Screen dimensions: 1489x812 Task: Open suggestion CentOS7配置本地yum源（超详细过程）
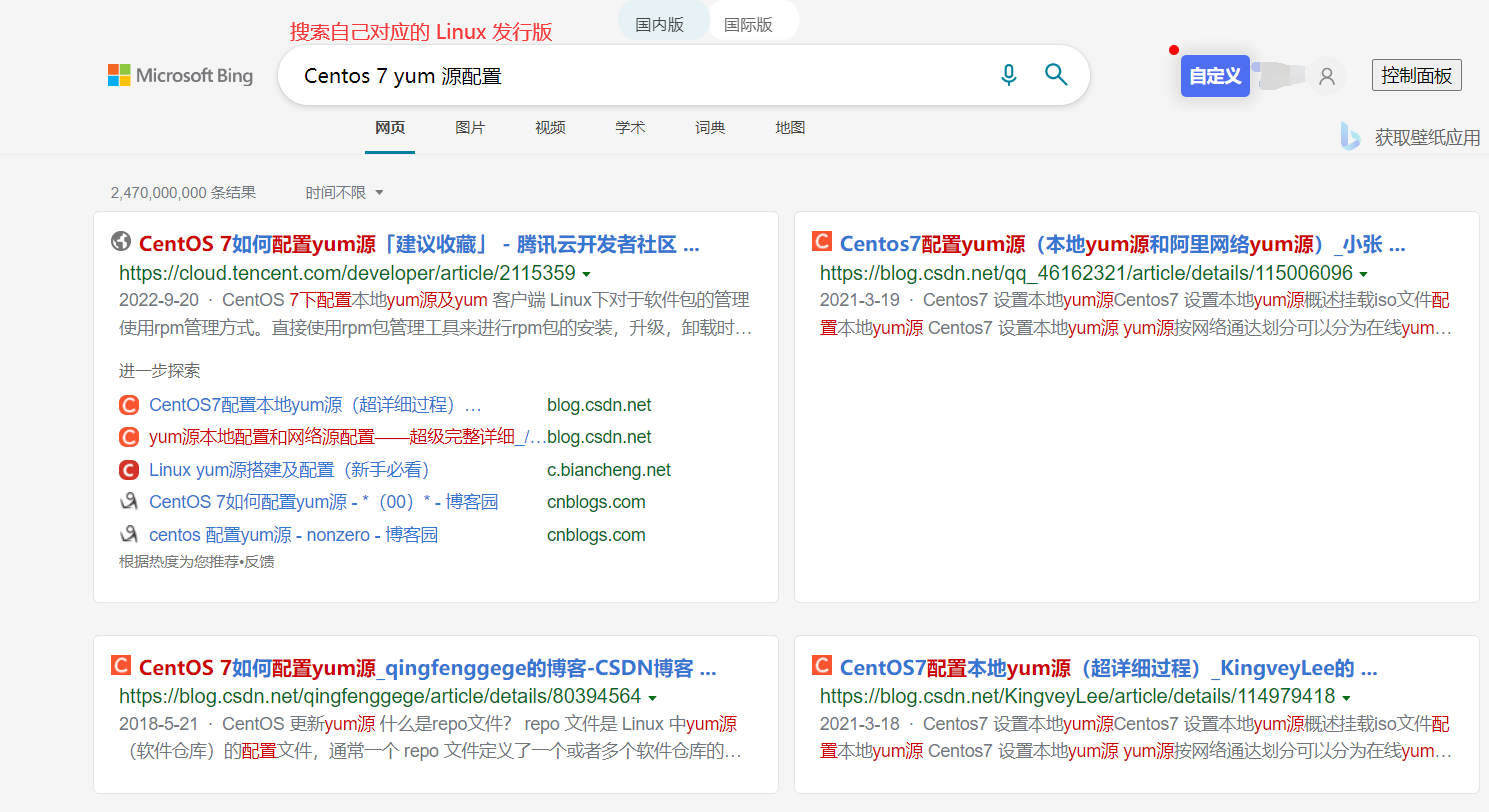click(315, 405)
